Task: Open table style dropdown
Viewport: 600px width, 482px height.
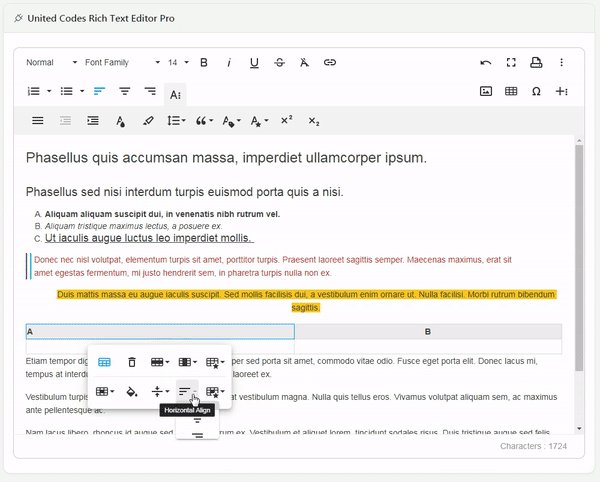Action: [215, 362]
